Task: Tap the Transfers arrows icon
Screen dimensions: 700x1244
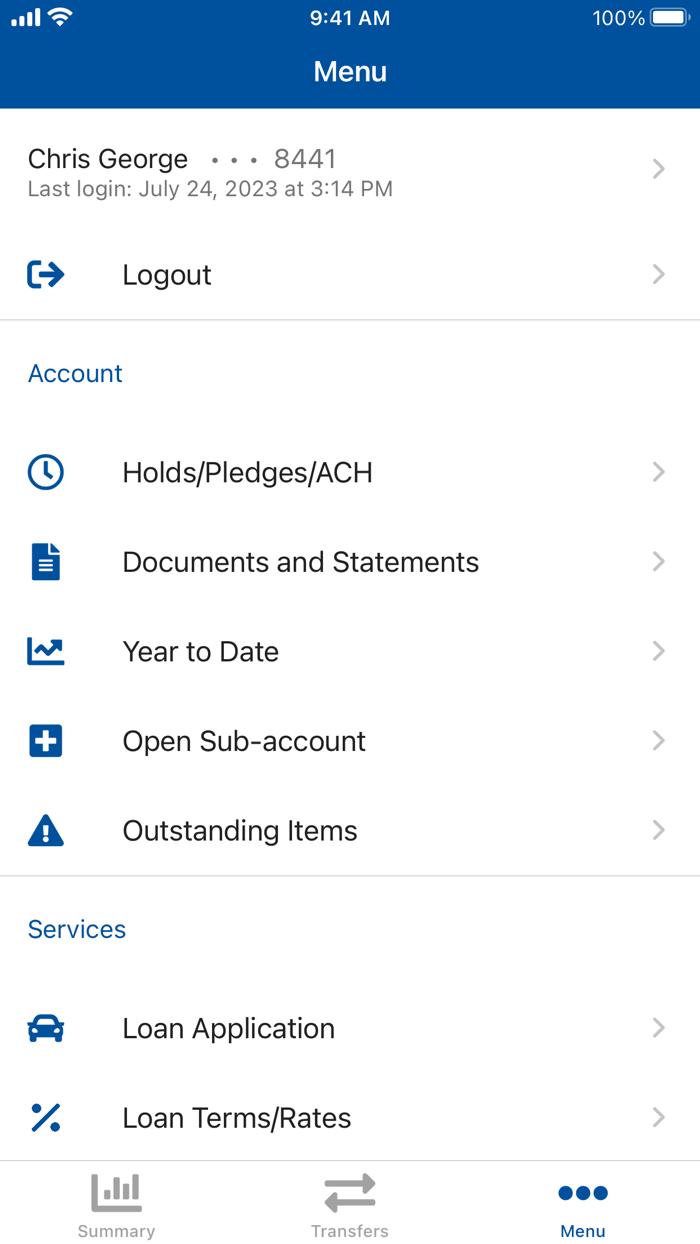Action: [x=350, y=1192]
